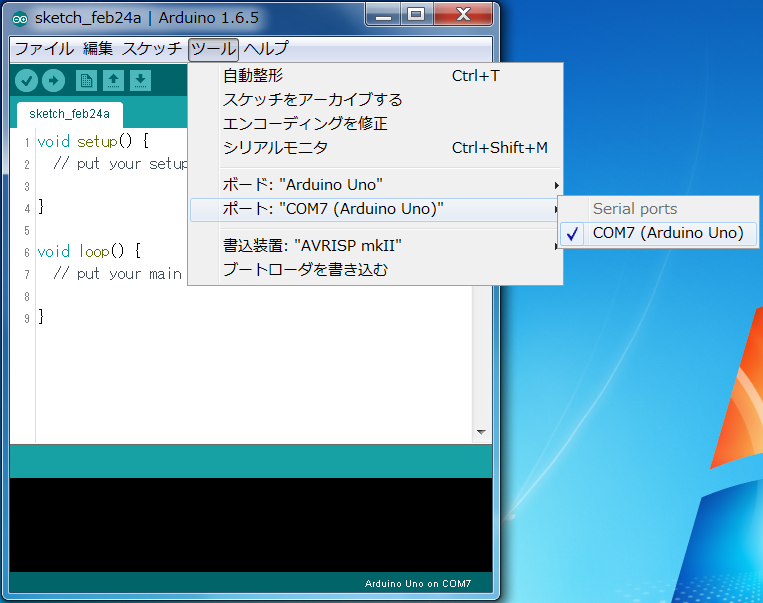The image size is (763, 603).
Task: Close the open ツール menu
Action: [214, 50]
